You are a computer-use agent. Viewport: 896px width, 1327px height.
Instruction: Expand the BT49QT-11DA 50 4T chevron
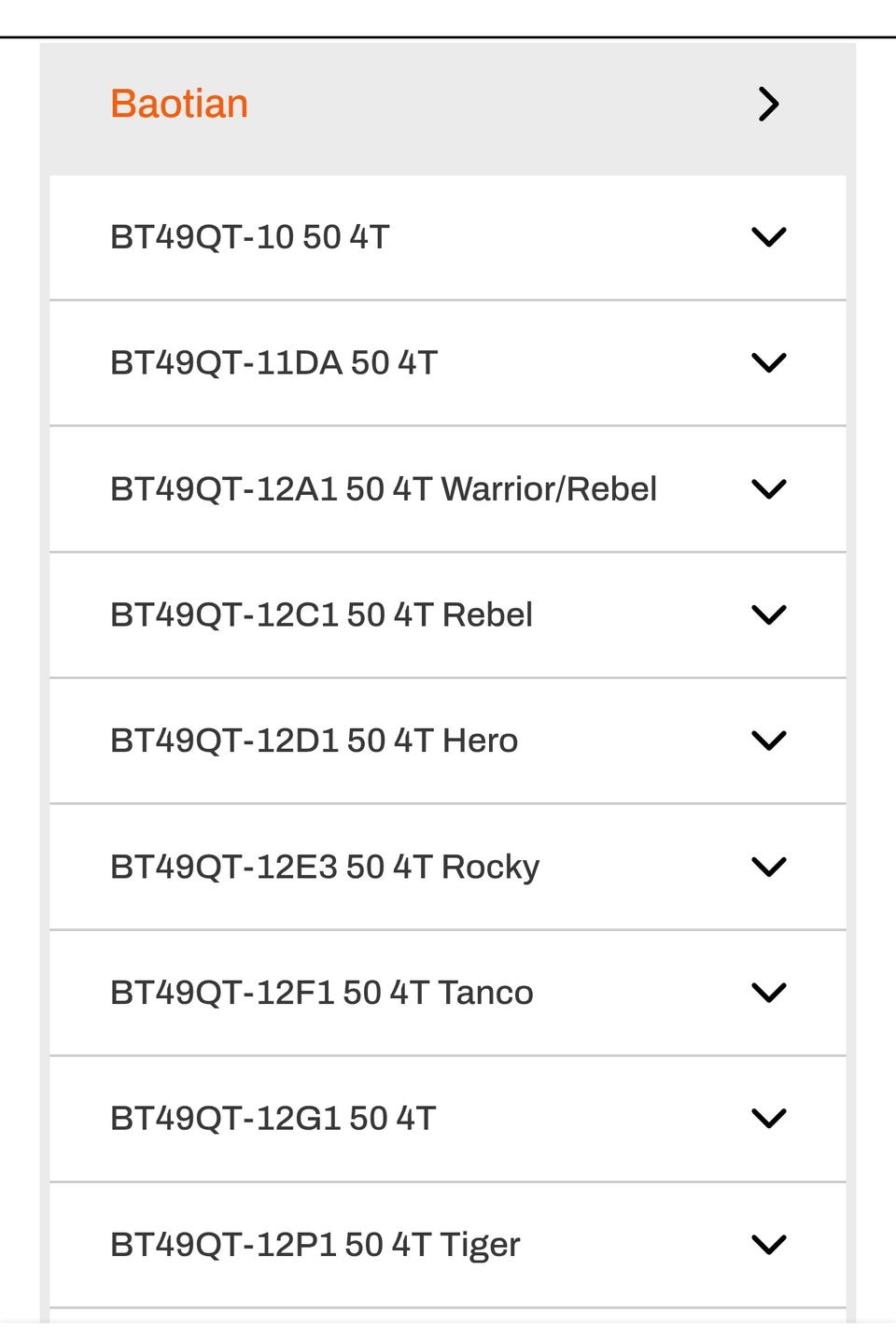pyautogui.click(x=768, y=362)
